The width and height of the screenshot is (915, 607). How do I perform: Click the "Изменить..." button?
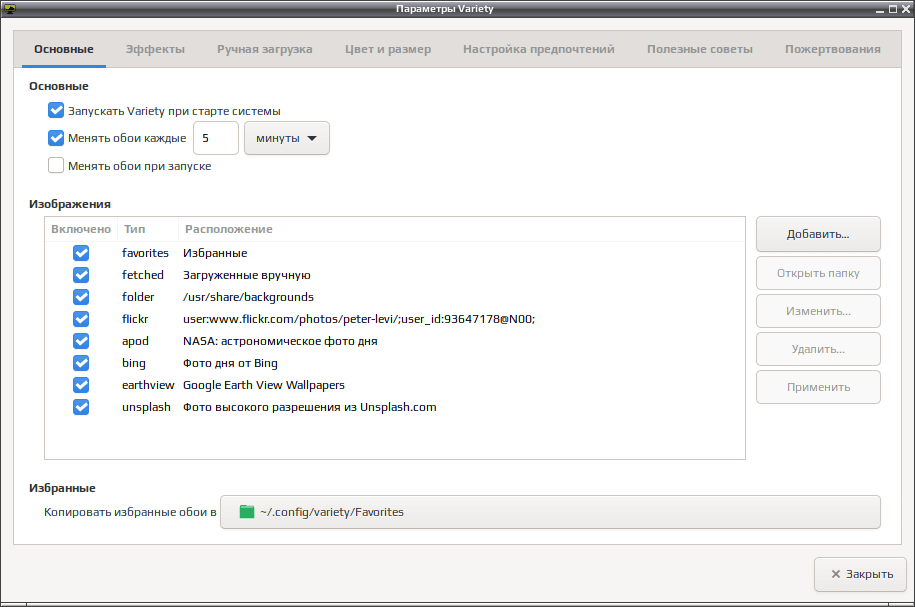click(x=818, y=311)
